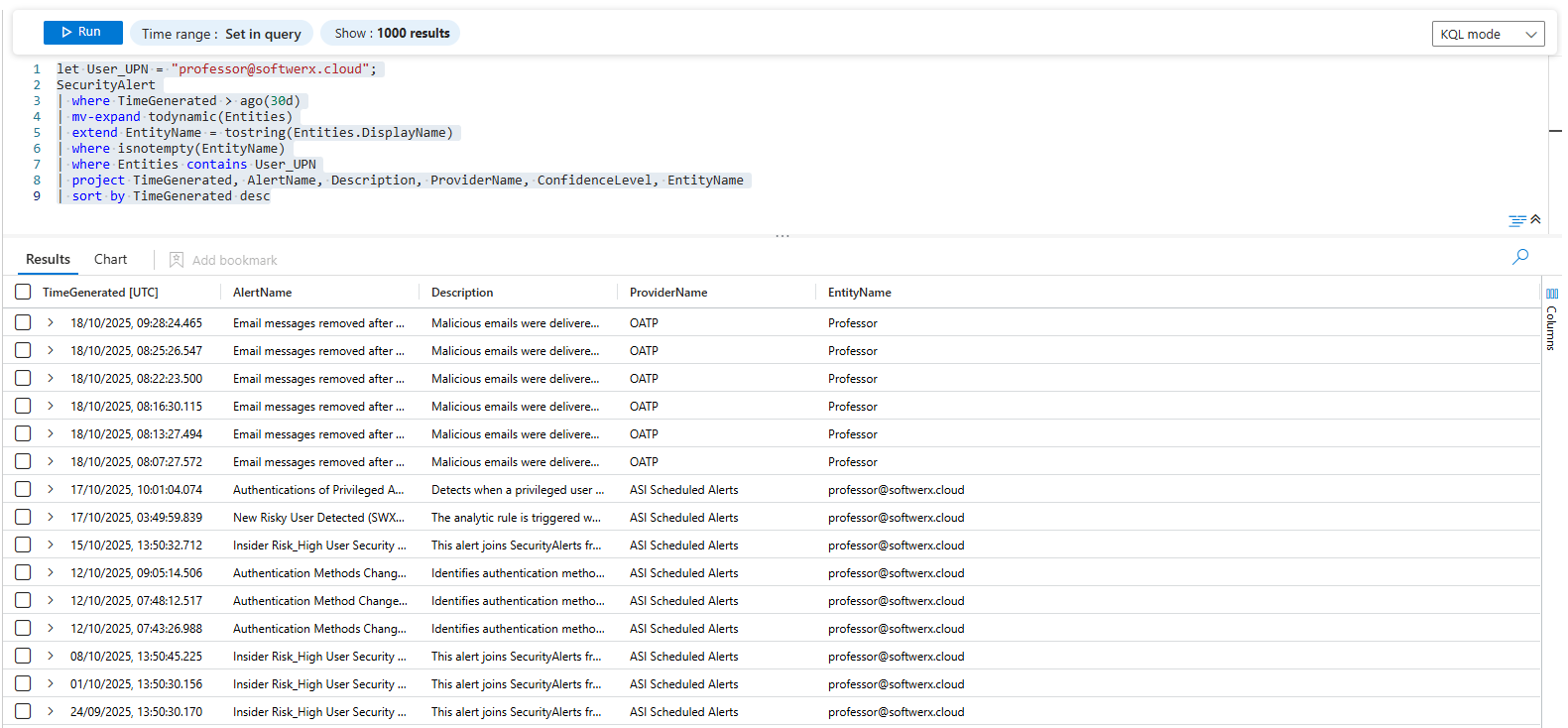Expand the 17/10/2025 10:01:04.074 row
Screen dimensions: 1568x728
(x=51, y=489)
